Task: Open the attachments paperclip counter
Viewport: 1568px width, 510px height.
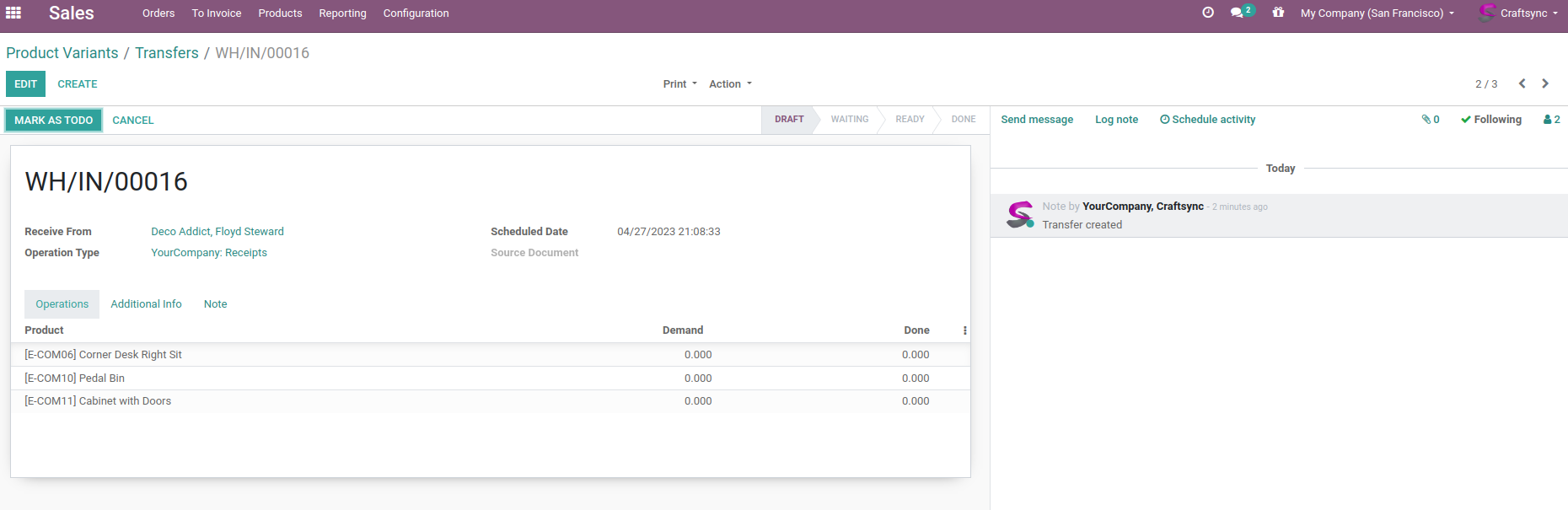Action: point(1430,120)
